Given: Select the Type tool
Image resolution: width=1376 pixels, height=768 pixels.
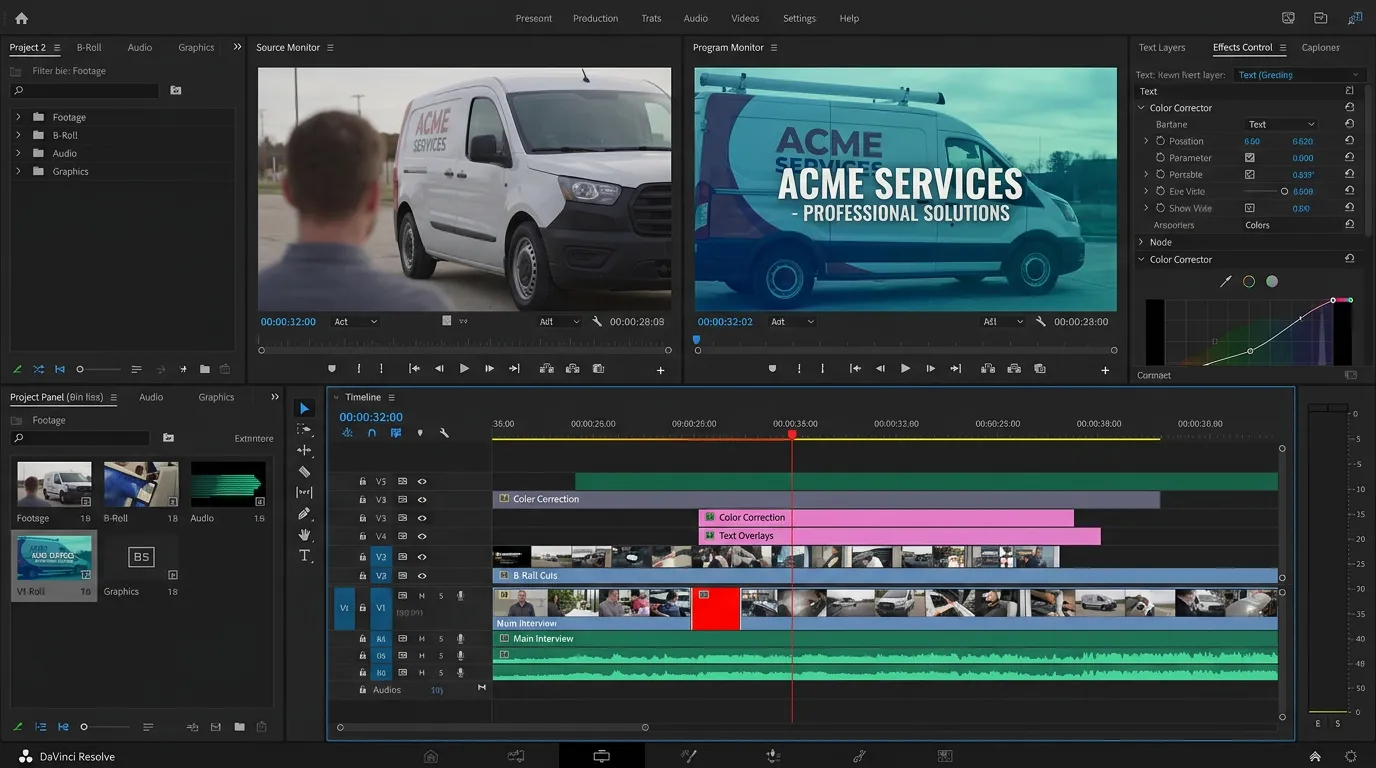Looking at the screenshot, I should tap(305, 555).
